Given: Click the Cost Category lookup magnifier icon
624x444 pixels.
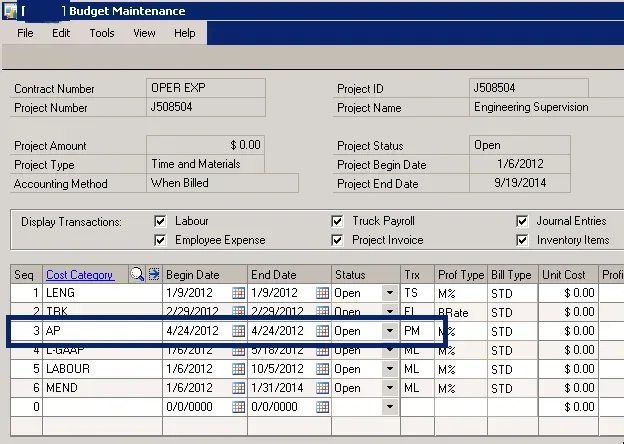Looking at the screenshot, I should point(137,274).
